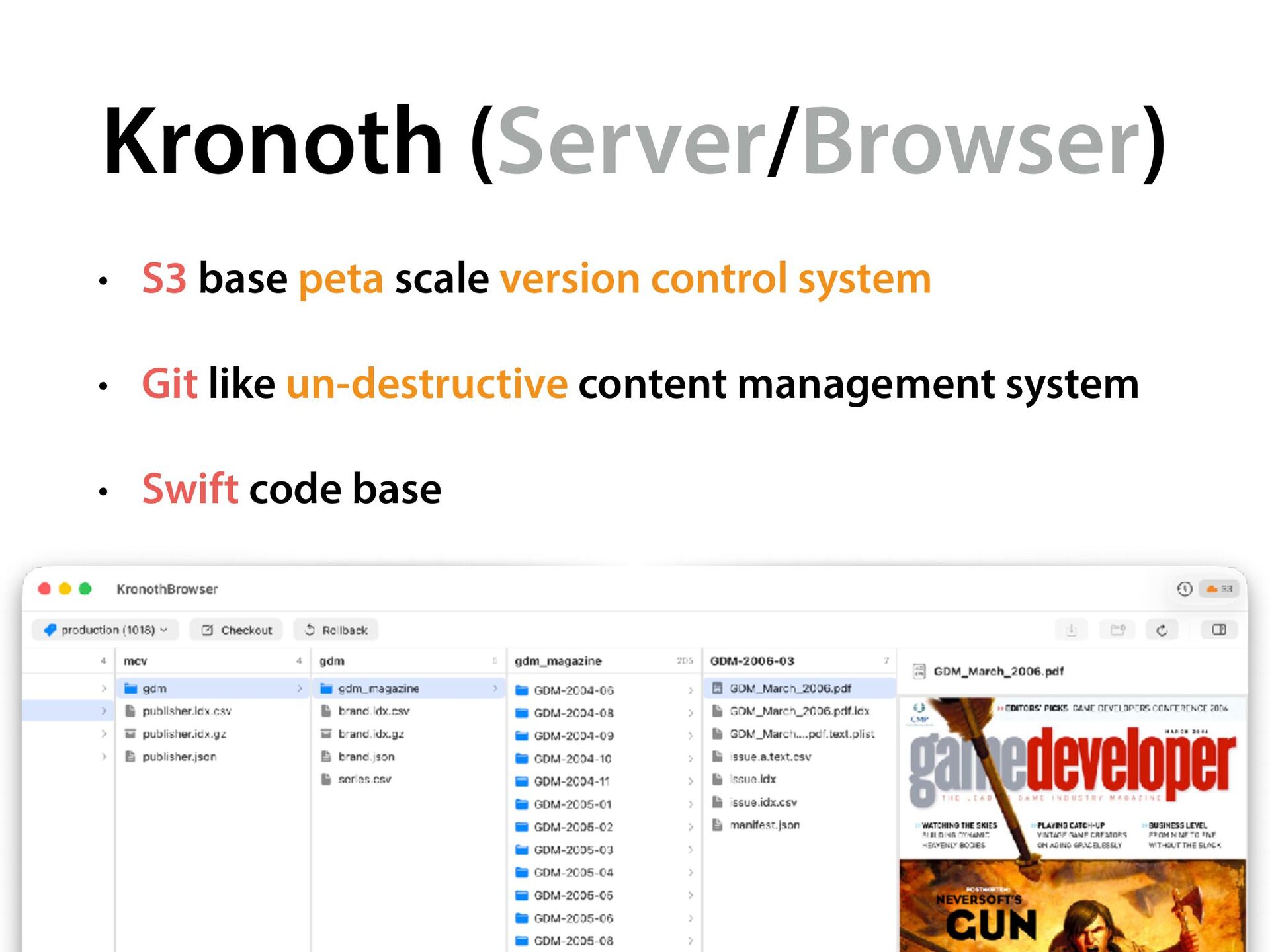Image resolution: width=1270 pixels, height=952 pixels.
Task: Select the series.csv file
Action: 364,779
